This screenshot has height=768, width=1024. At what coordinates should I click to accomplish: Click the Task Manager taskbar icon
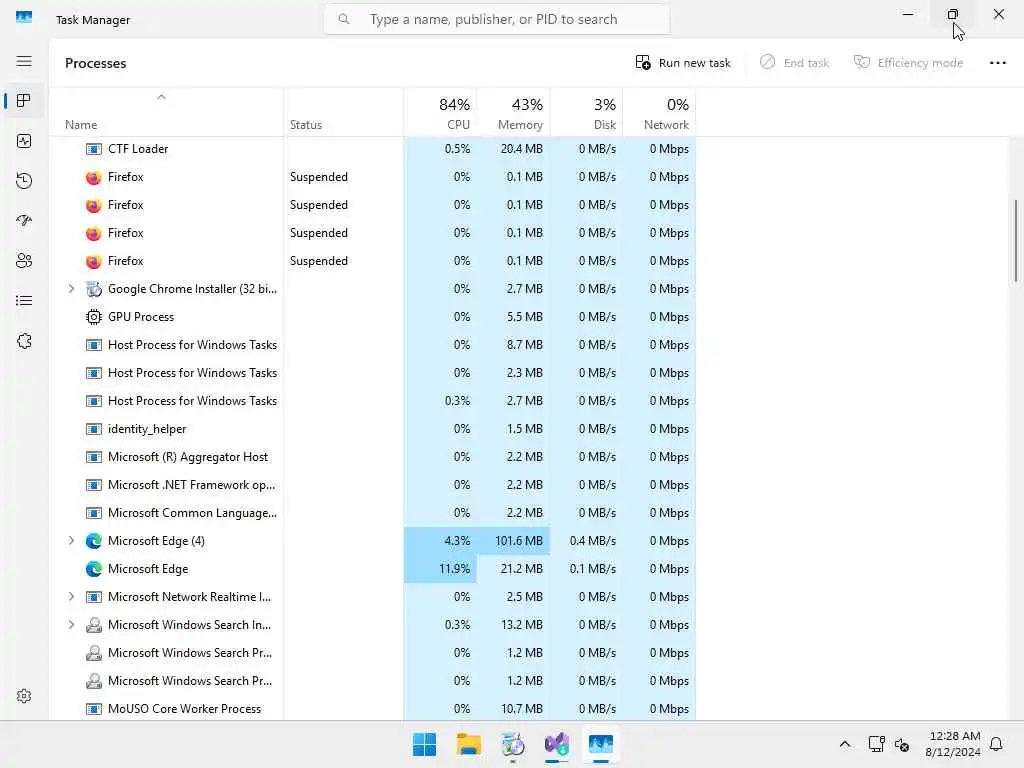[x=601, y=744]
